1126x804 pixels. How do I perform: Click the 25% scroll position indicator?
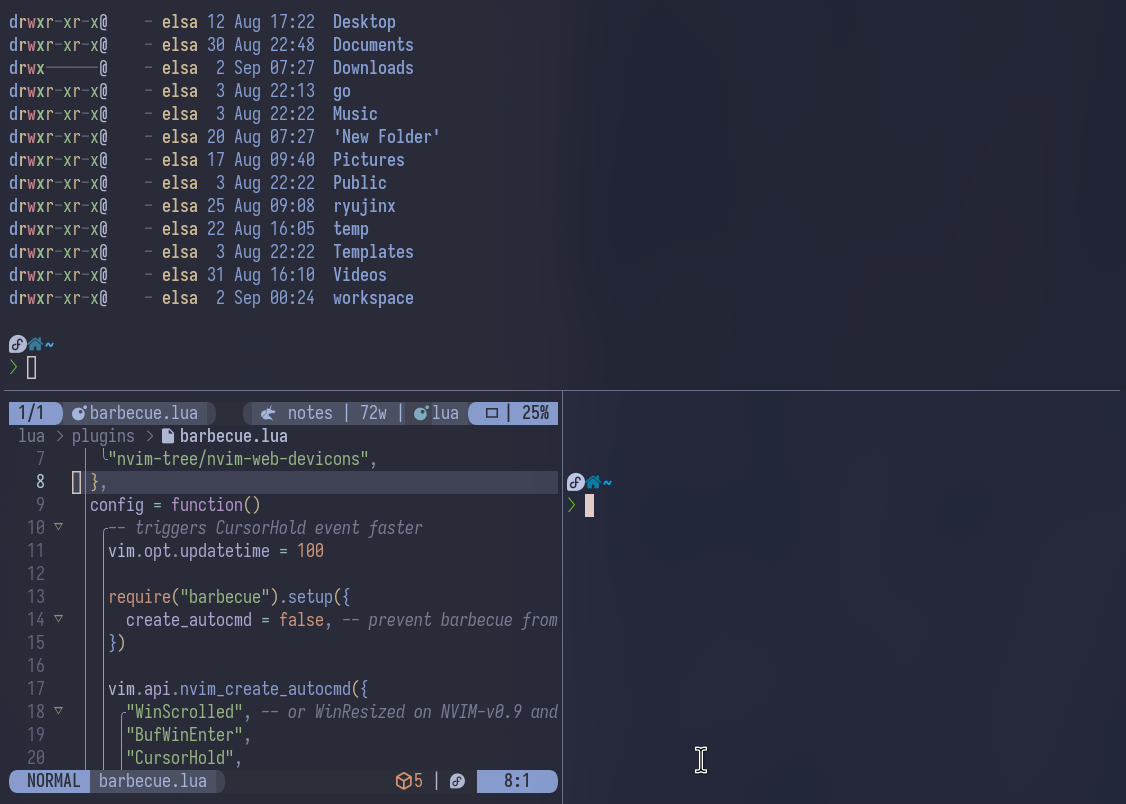(x=536, y=413)
